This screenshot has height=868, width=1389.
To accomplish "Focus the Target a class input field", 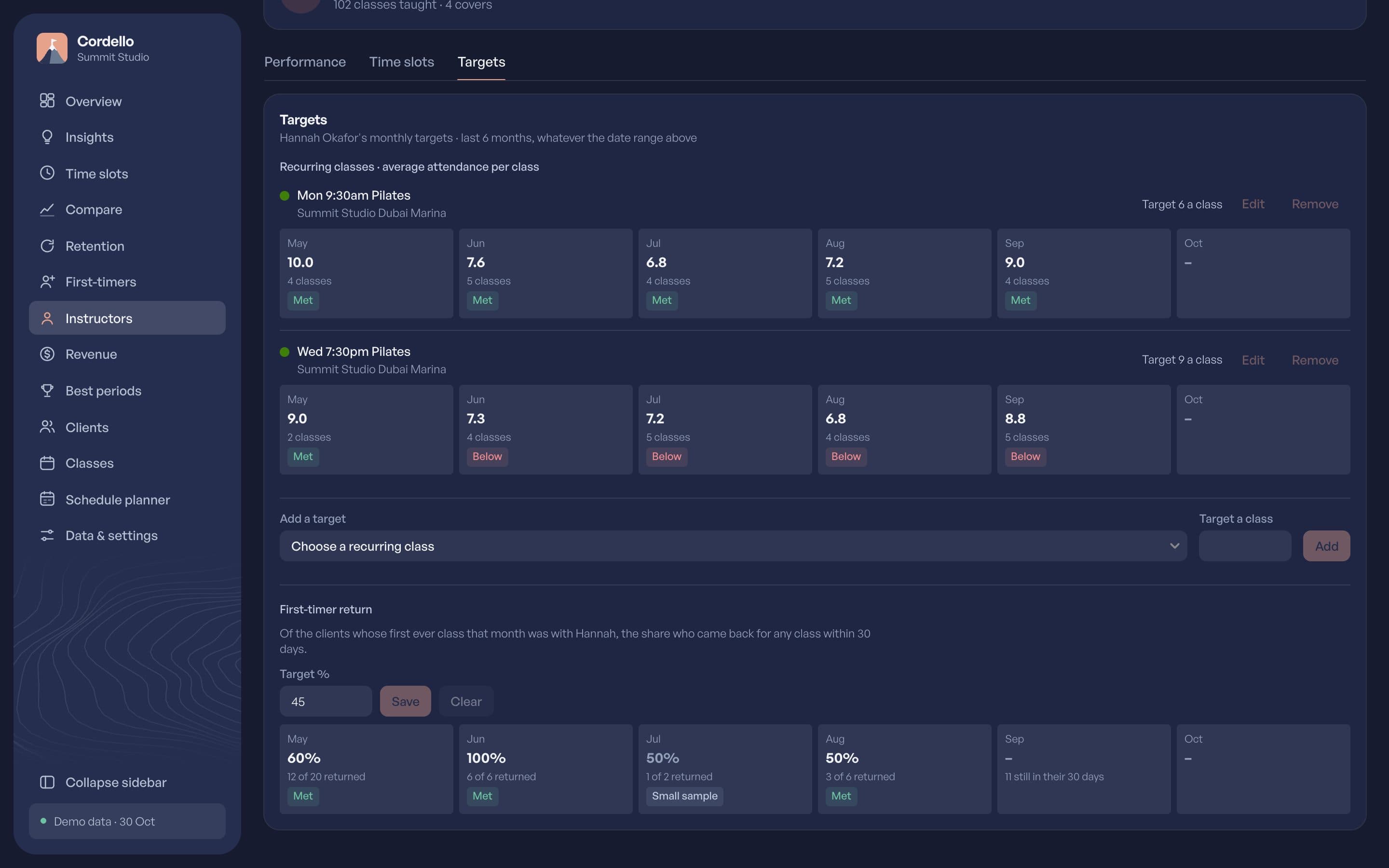I will 1245,546.
